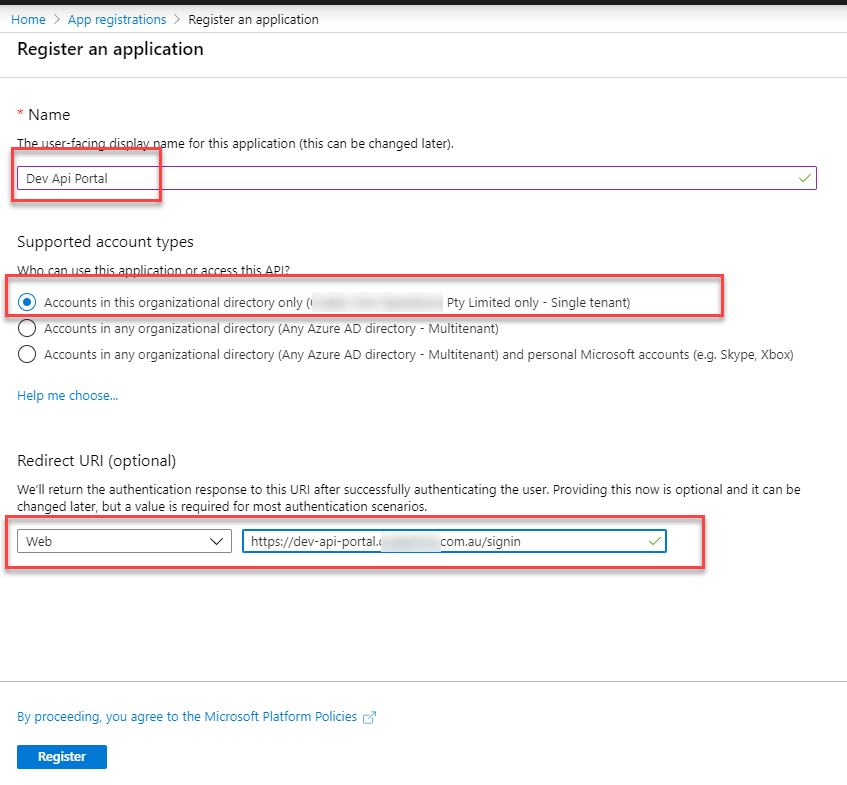
Task: Click the Home breadcrumb link
Action: point(28,19)
